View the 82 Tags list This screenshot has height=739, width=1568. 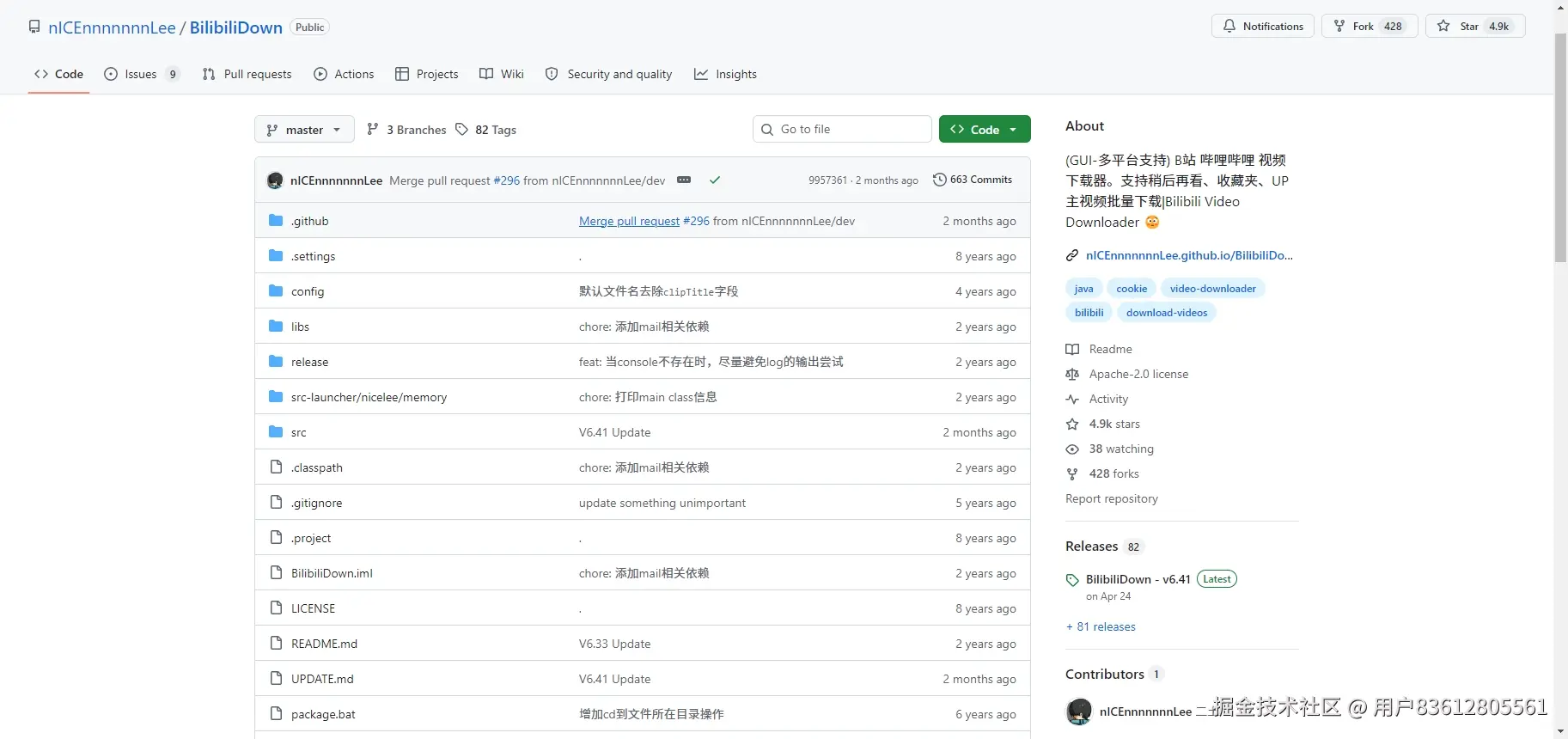[x=485, y=130]
